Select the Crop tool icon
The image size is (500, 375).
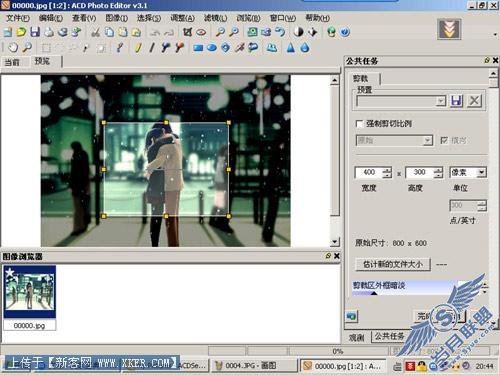click(x=188, y=32)
